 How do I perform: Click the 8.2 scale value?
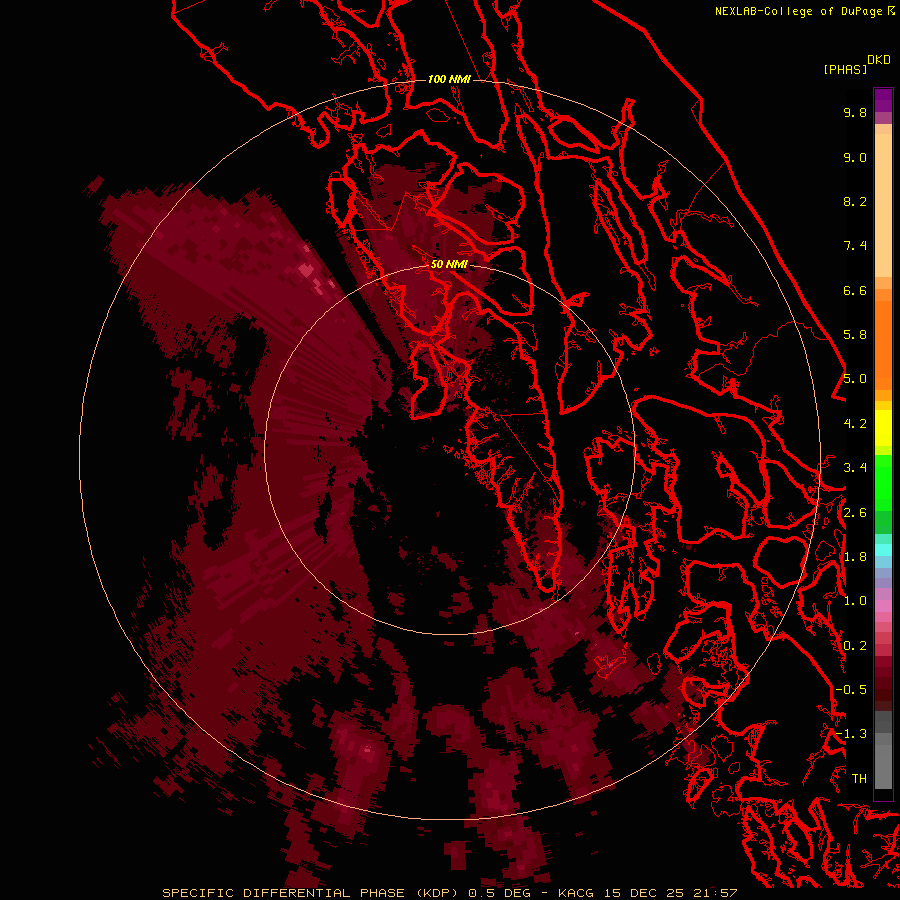click(x=855, y=201)
